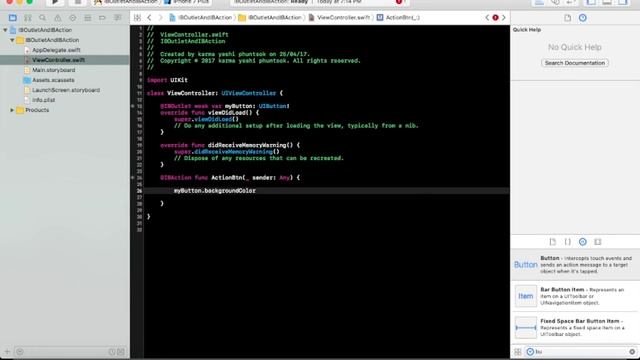Show the File Template library icon
Image resolution: width=640 pixels, height=360 pixels.
pyautogui.click(x=552, y=242)
